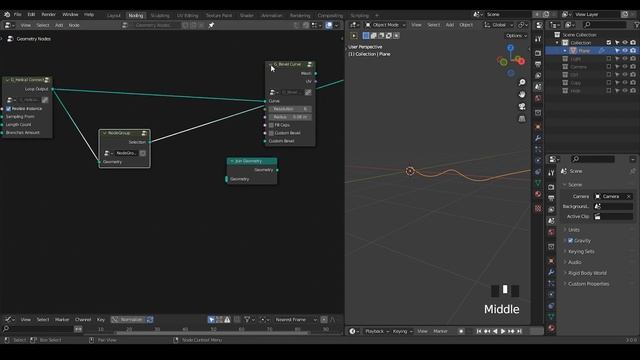Open the timeline Keying dropdown
The height and width of the screenshot is (360, 640).
click(402, 331)
